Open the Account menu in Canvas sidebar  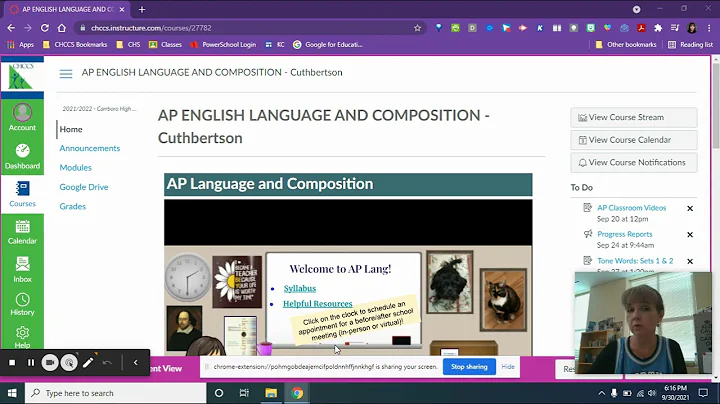pos(22,117)
